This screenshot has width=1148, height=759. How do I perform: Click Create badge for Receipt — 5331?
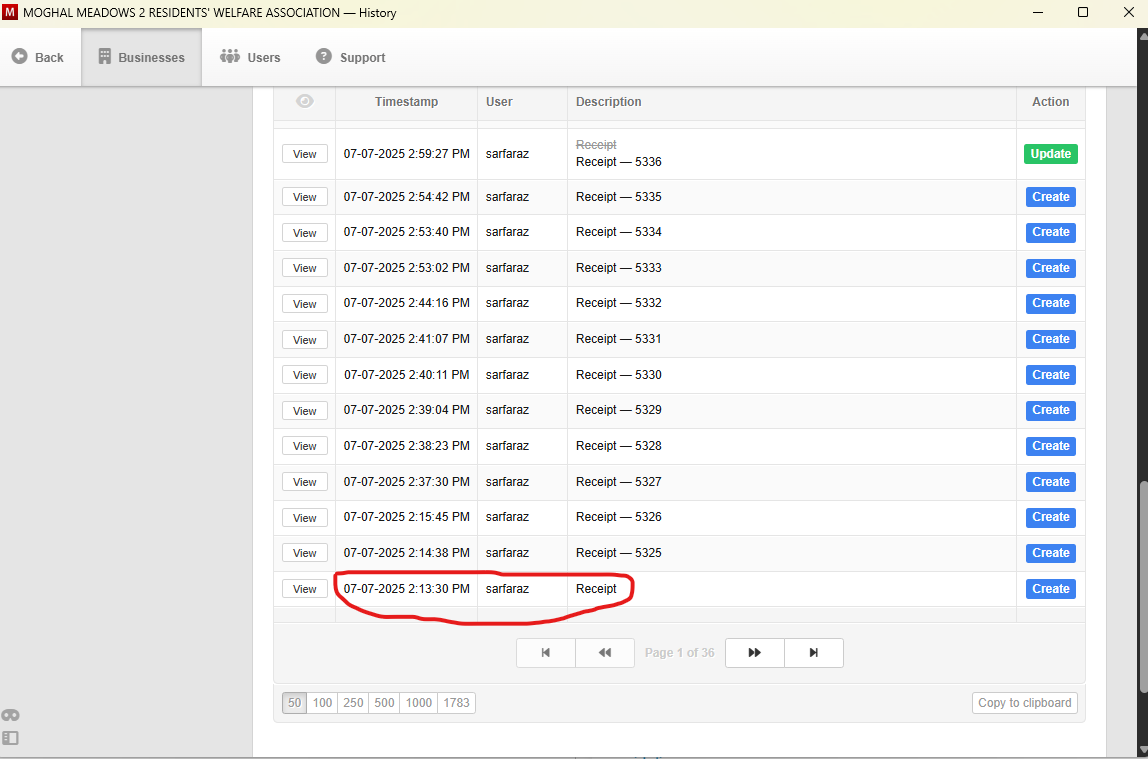tap(1051, 339)
